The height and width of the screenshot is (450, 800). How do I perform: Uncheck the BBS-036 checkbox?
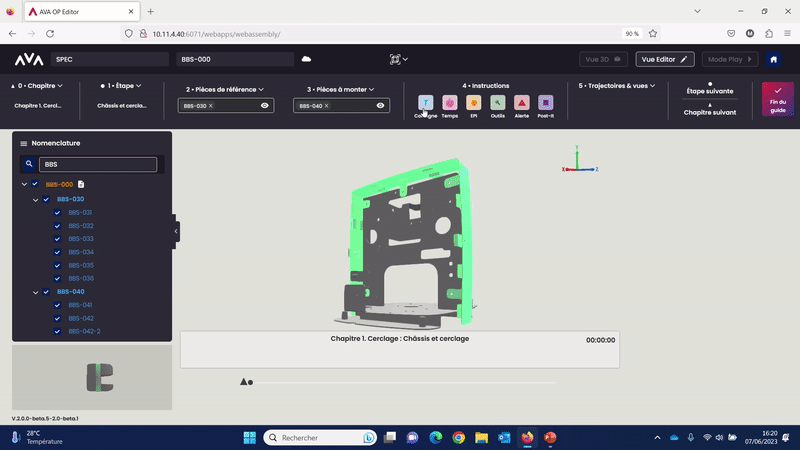click(x=57, y=279)
